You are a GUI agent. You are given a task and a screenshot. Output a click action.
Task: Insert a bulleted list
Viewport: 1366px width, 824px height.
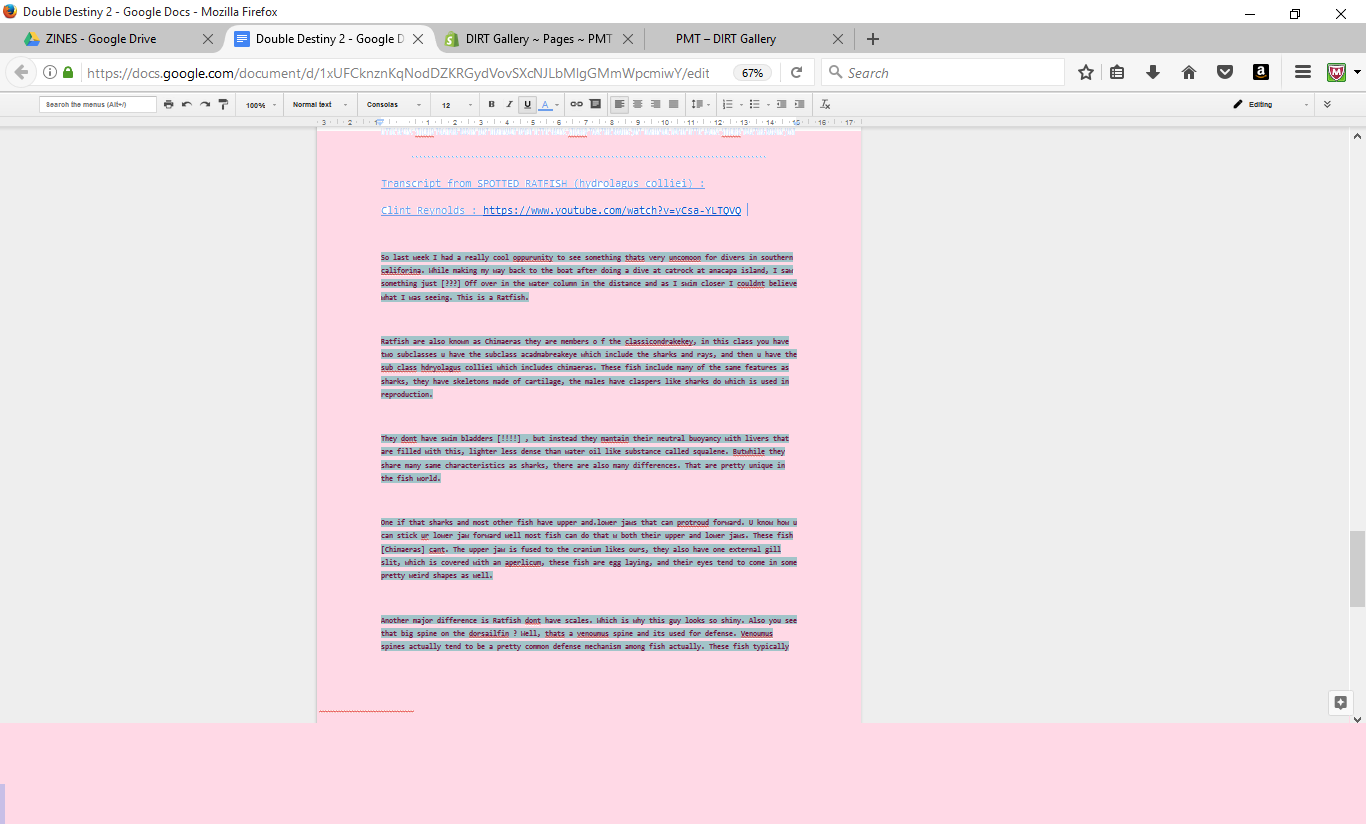pyautogui.click(x=754, y=104)
